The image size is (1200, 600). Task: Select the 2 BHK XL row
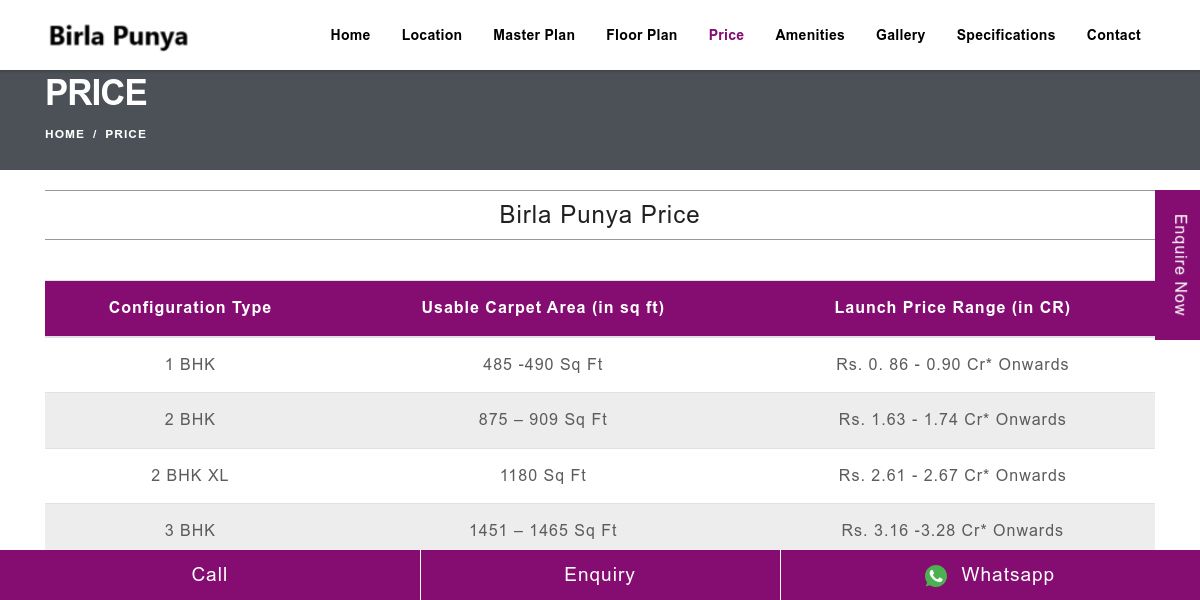click(x=190, y=476)
